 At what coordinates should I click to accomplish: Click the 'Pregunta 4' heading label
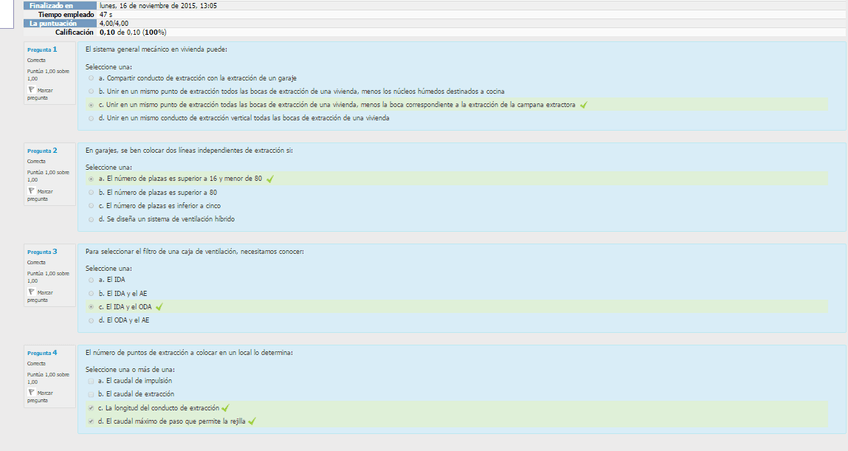[42, 353]
